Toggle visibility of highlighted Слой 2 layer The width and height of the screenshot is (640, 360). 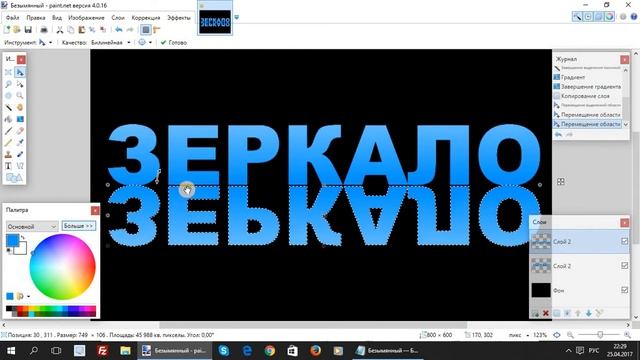624,242
